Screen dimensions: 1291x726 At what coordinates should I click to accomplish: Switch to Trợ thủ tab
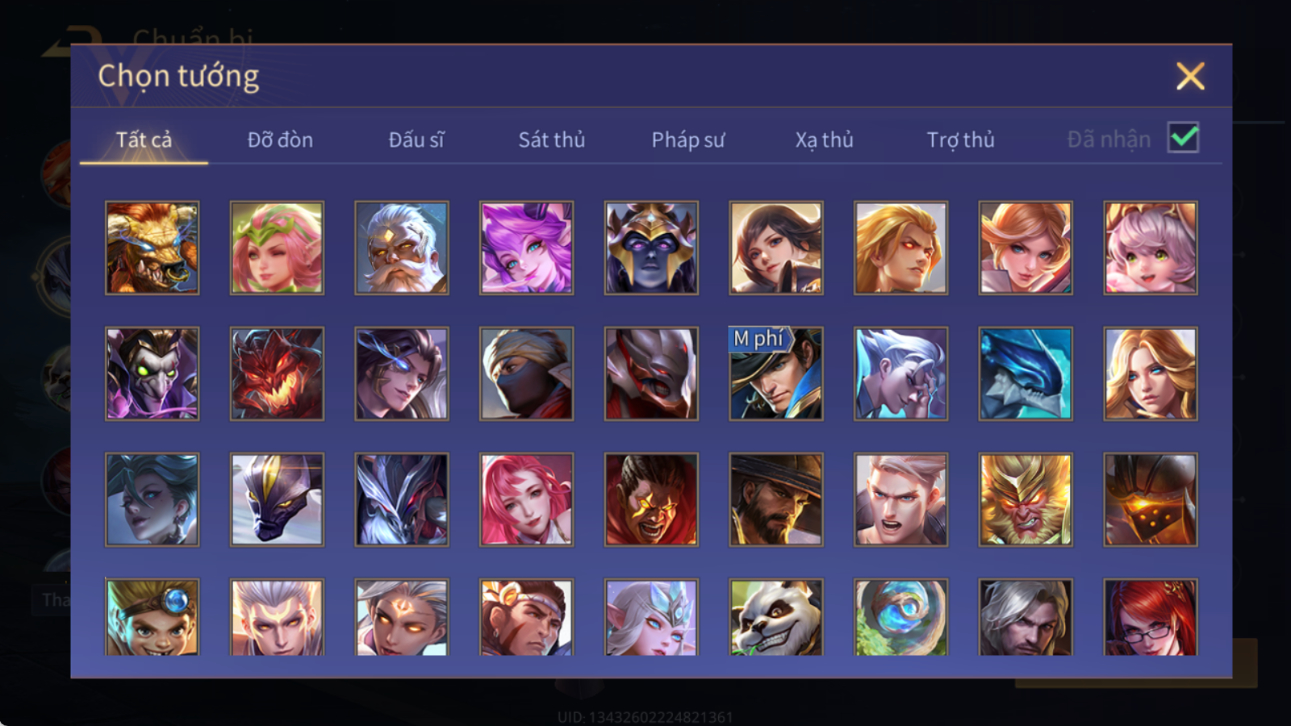click(x=960, y=140)
